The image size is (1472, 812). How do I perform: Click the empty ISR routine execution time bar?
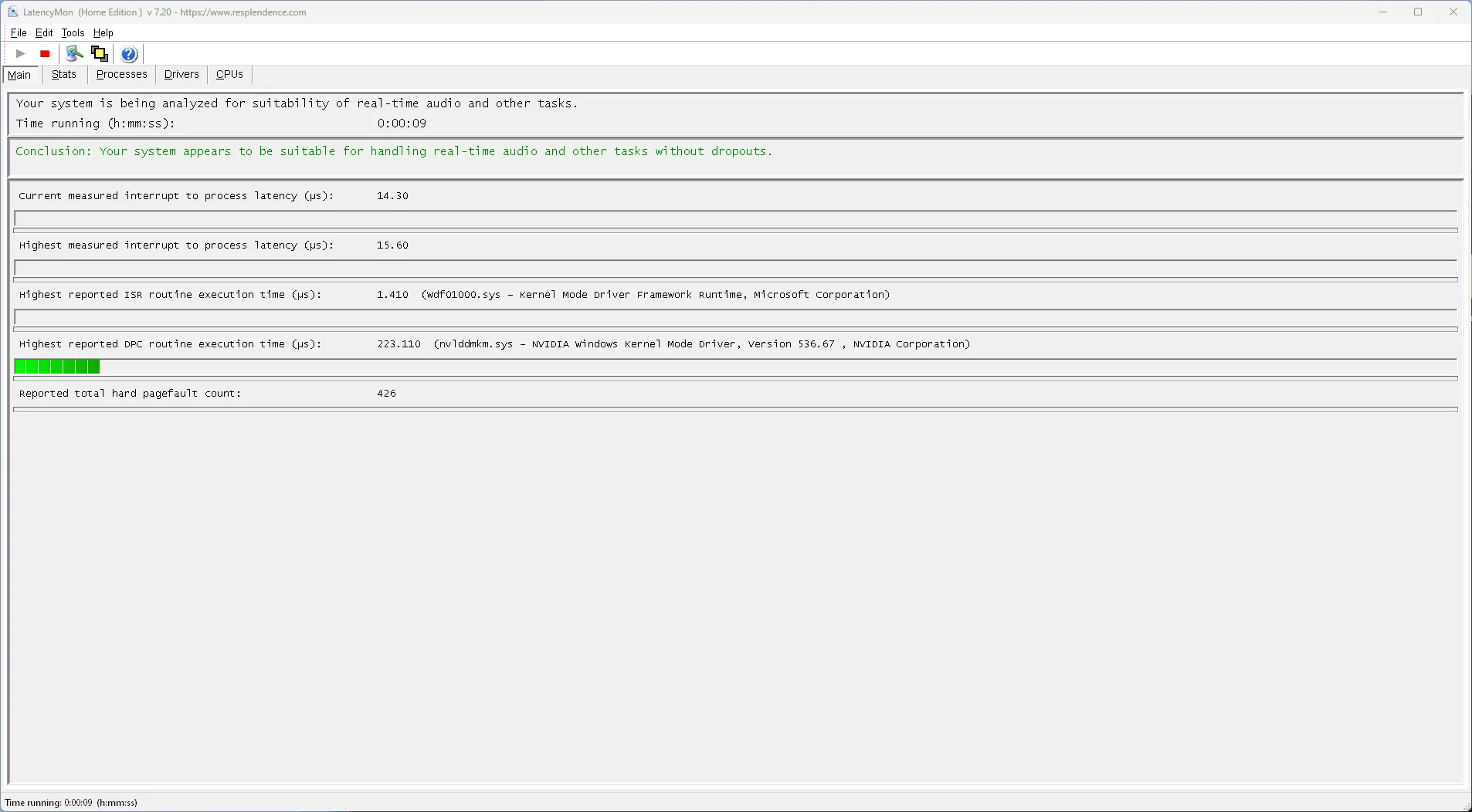[735, 317]
